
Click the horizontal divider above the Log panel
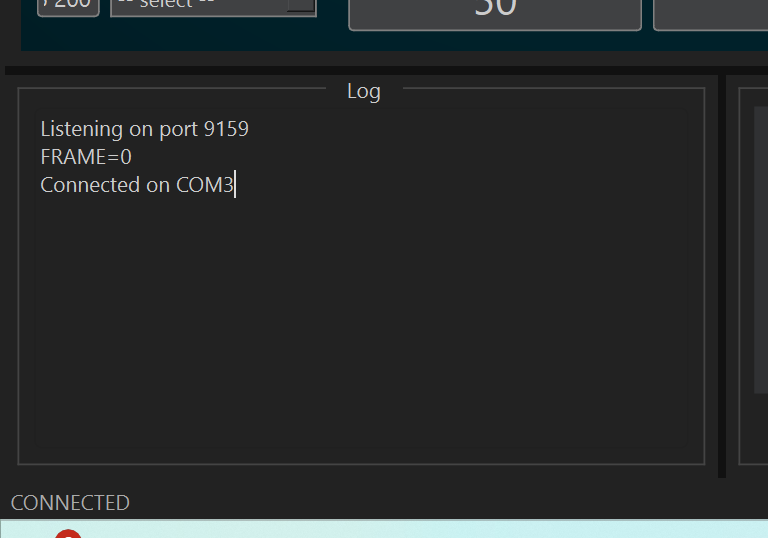click(x=386, y=71)
